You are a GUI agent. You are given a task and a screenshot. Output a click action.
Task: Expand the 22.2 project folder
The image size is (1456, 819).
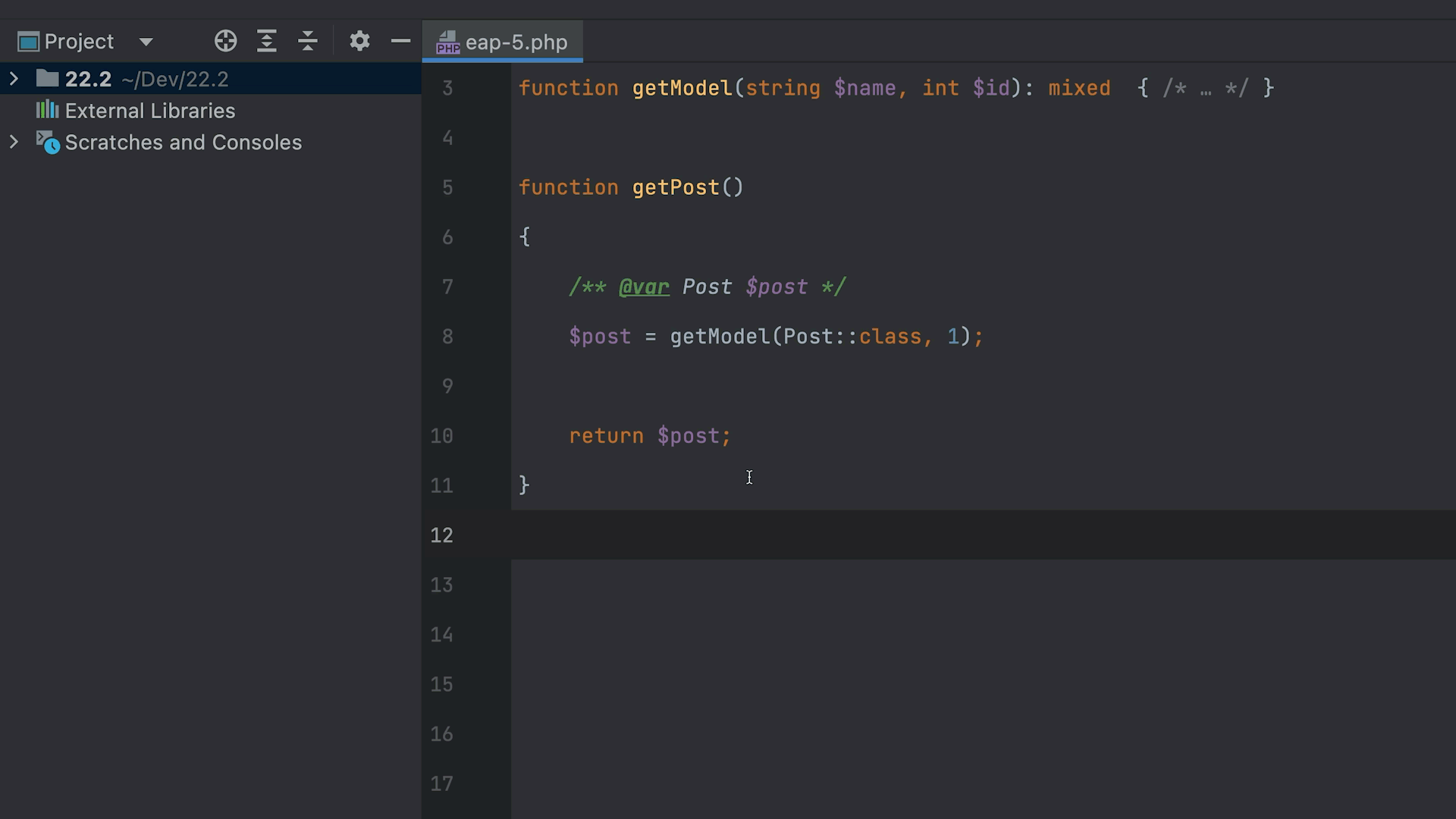pyautogui.click(x=14, y=78)
